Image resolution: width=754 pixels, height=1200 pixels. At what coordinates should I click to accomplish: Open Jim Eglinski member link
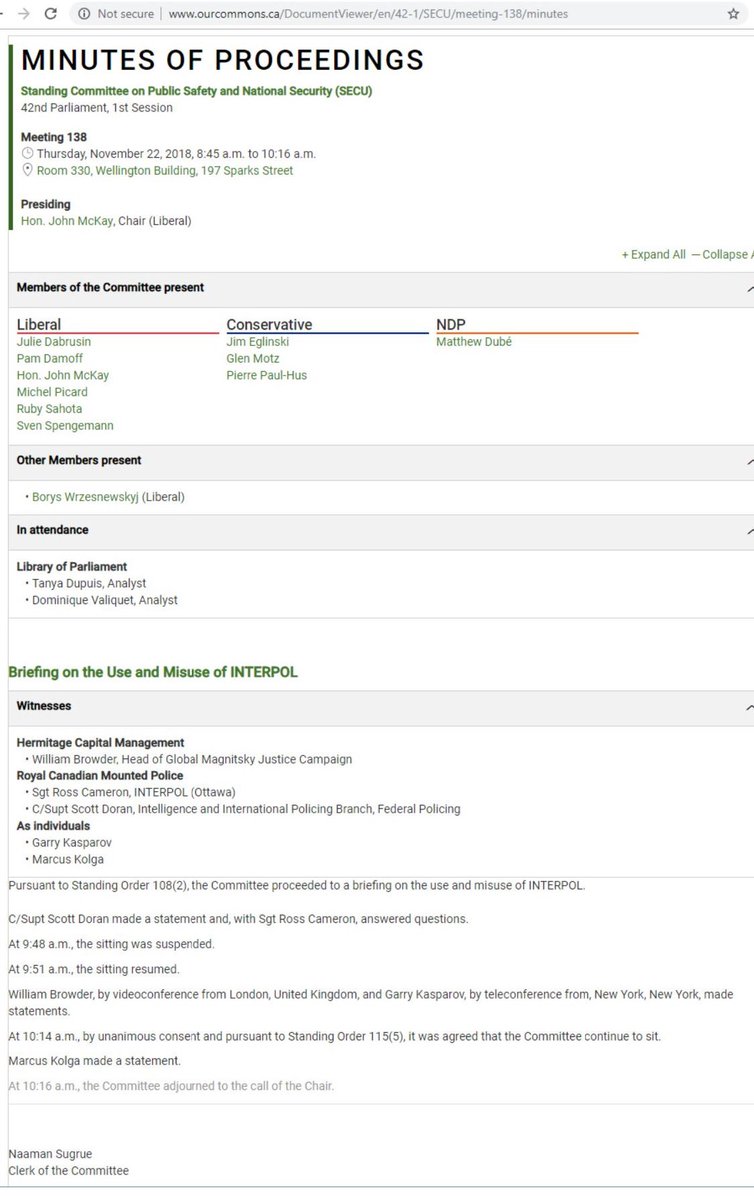coord(259,342)
